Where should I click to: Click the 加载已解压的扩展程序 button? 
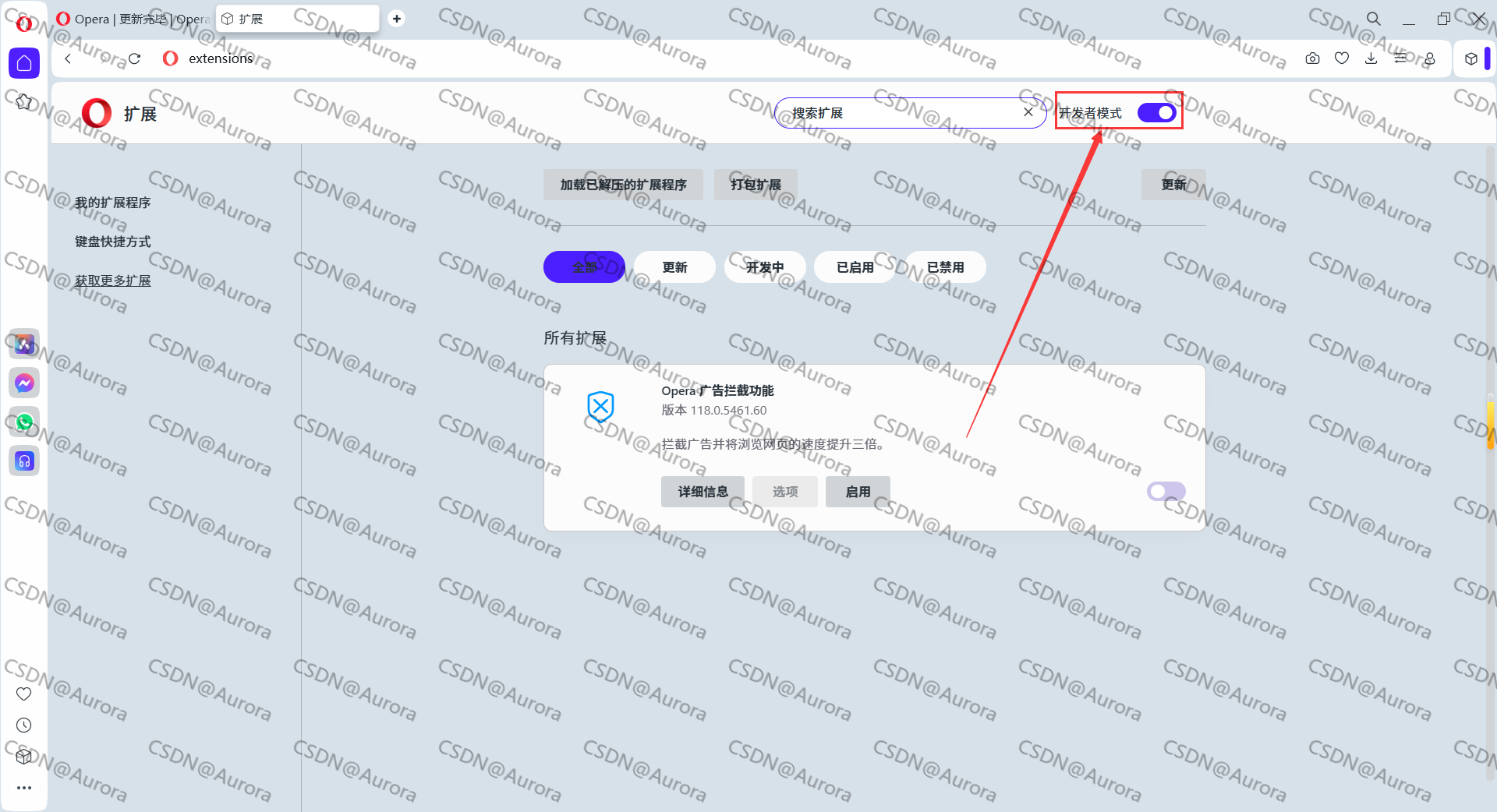tap(624, 185)
